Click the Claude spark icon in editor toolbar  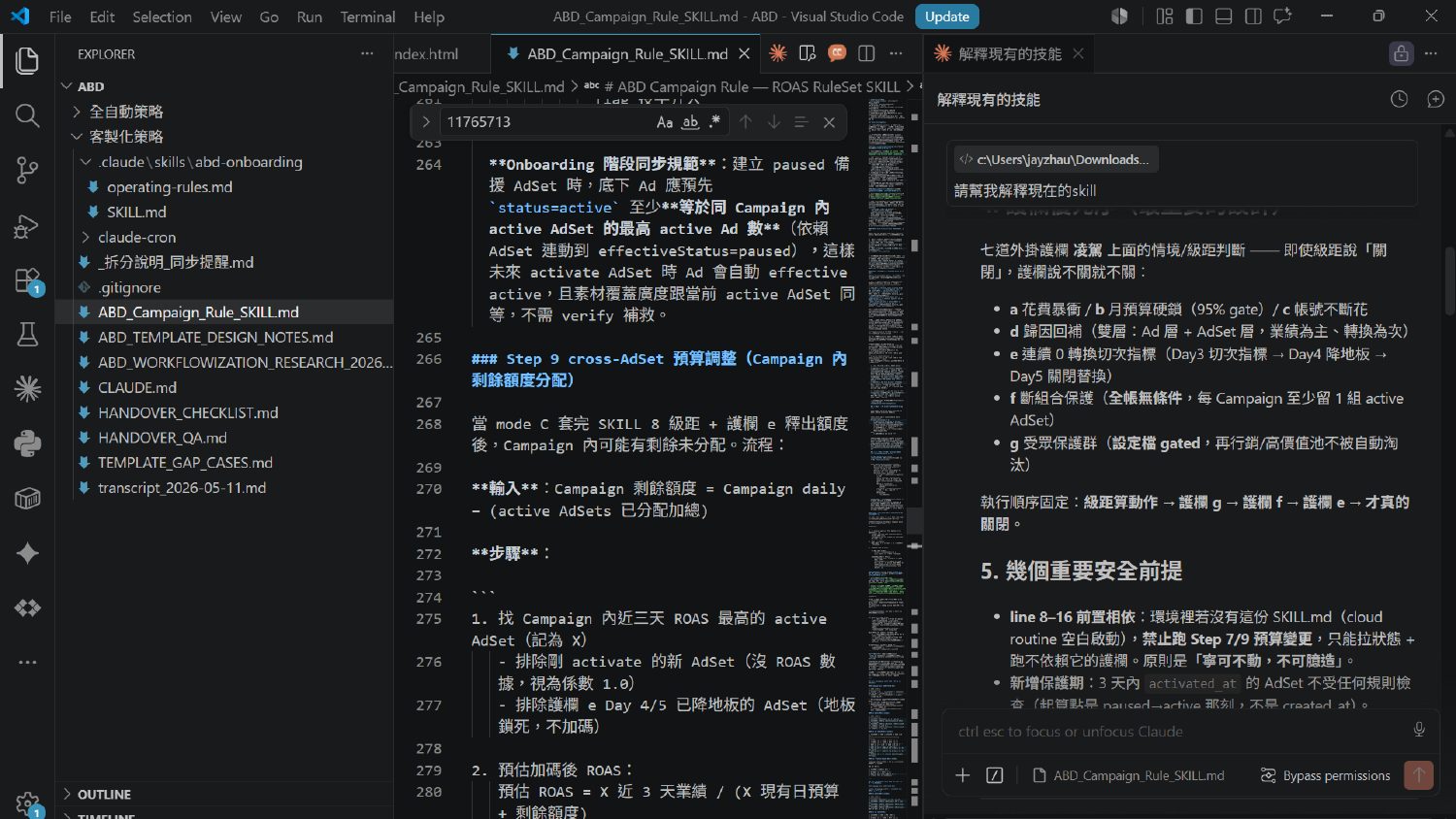[x=778, y=53]
